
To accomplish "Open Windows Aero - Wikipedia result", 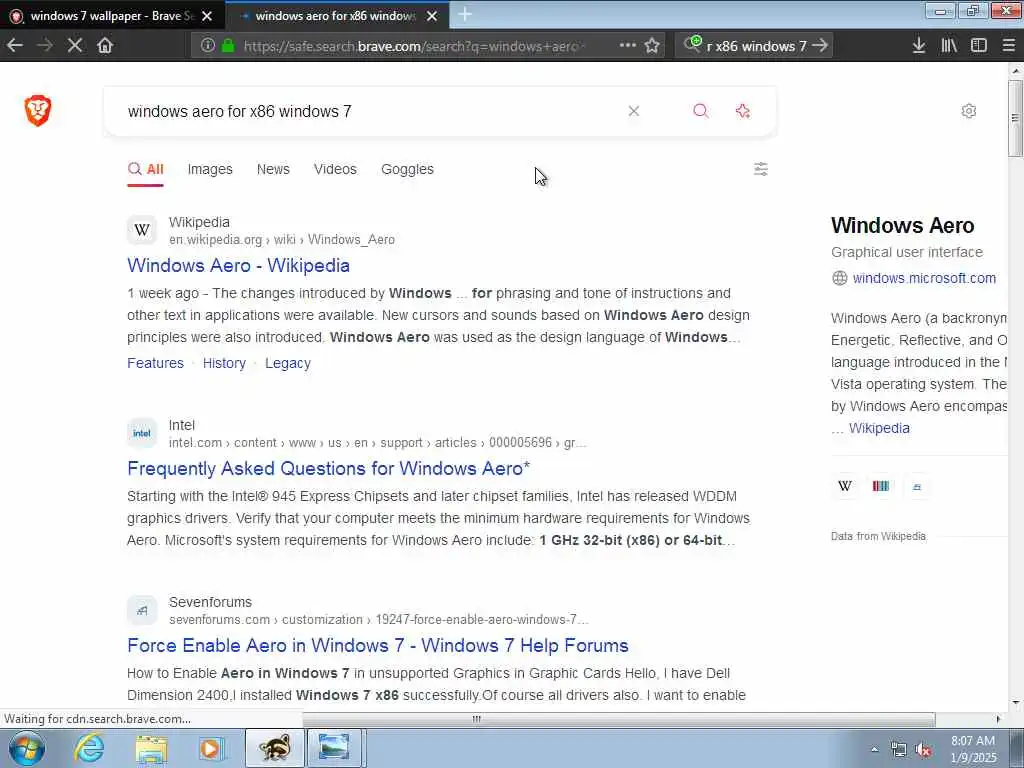I will [x=238, y=265].
